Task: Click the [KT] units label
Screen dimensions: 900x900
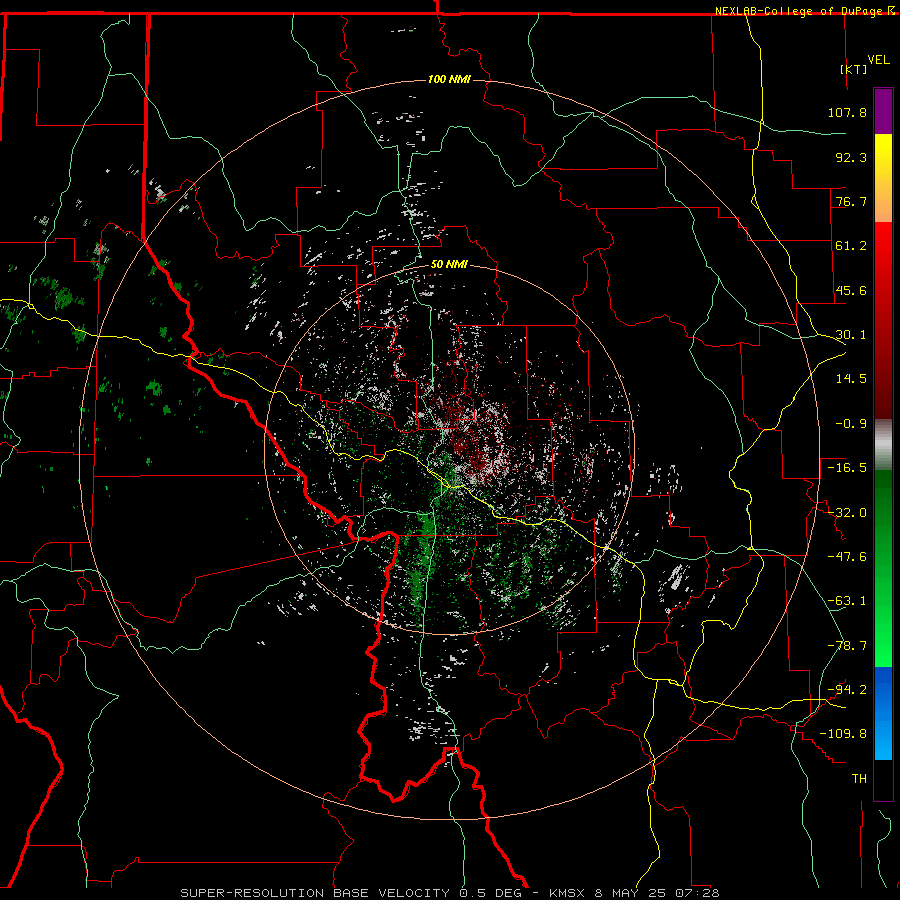Action: tap(854, 69)
